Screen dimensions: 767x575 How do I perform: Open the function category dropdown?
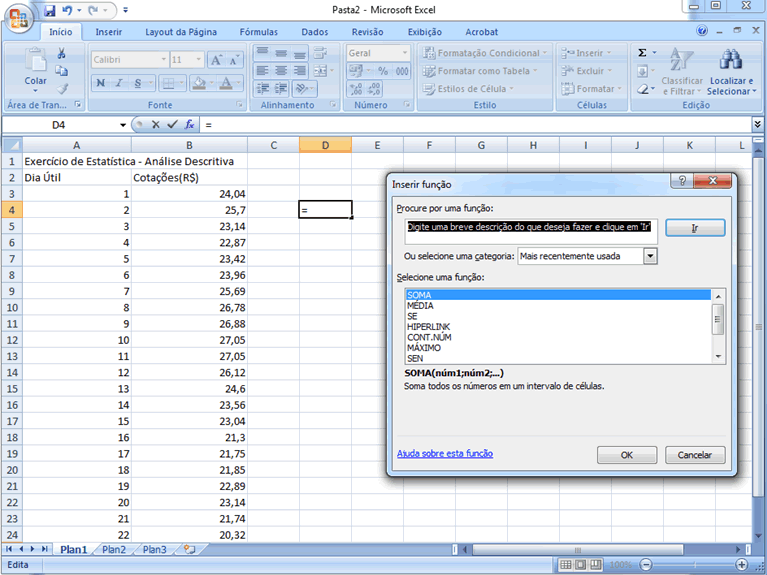pos(650,256)
